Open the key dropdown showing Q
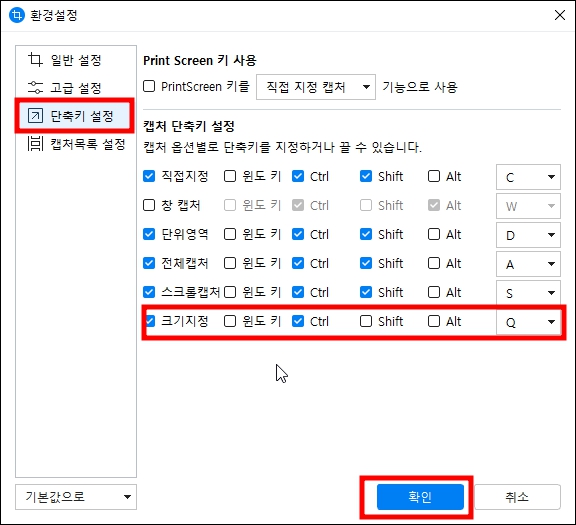The image size is (576, 525). 528,322
